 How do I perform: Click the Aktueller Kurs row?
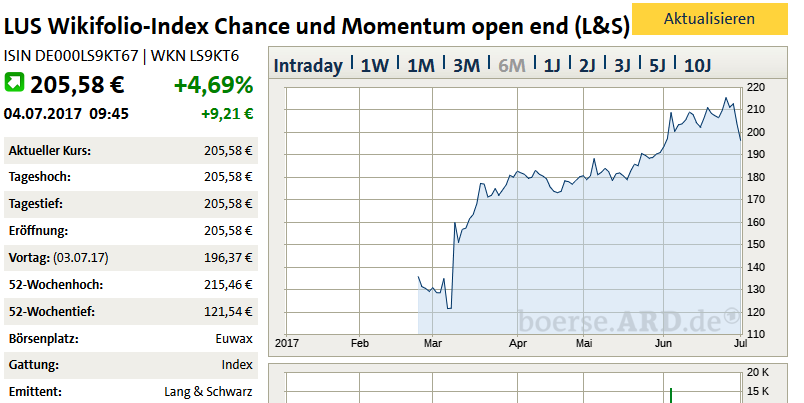129,150
